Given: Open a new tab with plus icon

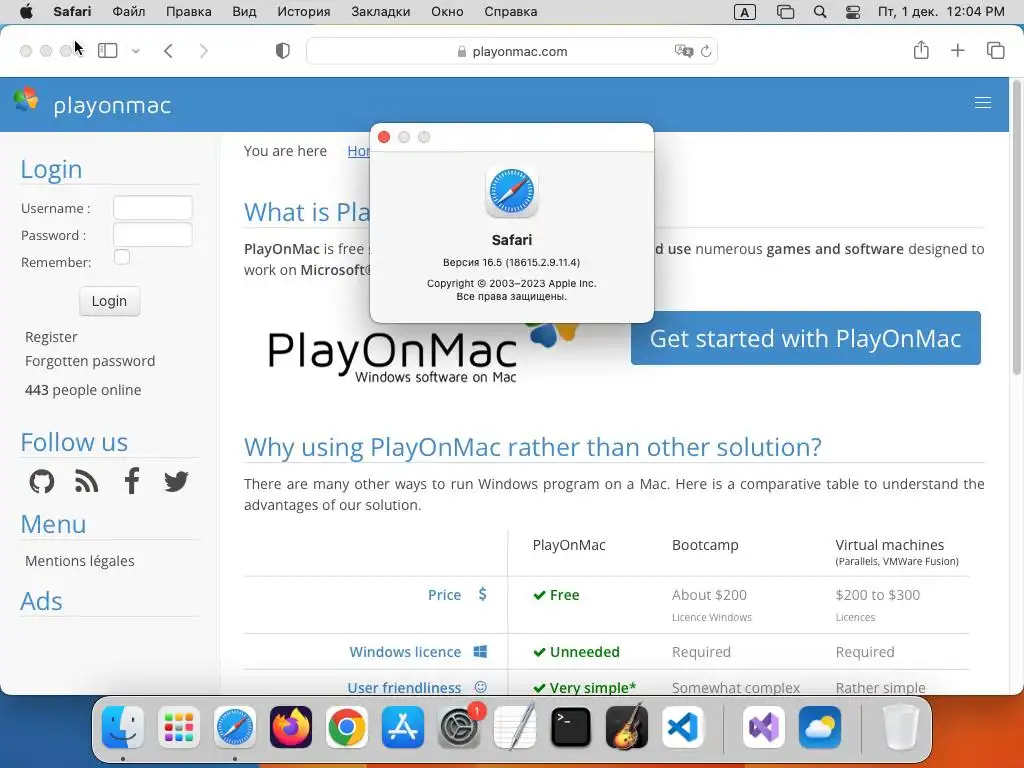Looking at the screenshot, I should pyautogui.click(x=957, y=50).
